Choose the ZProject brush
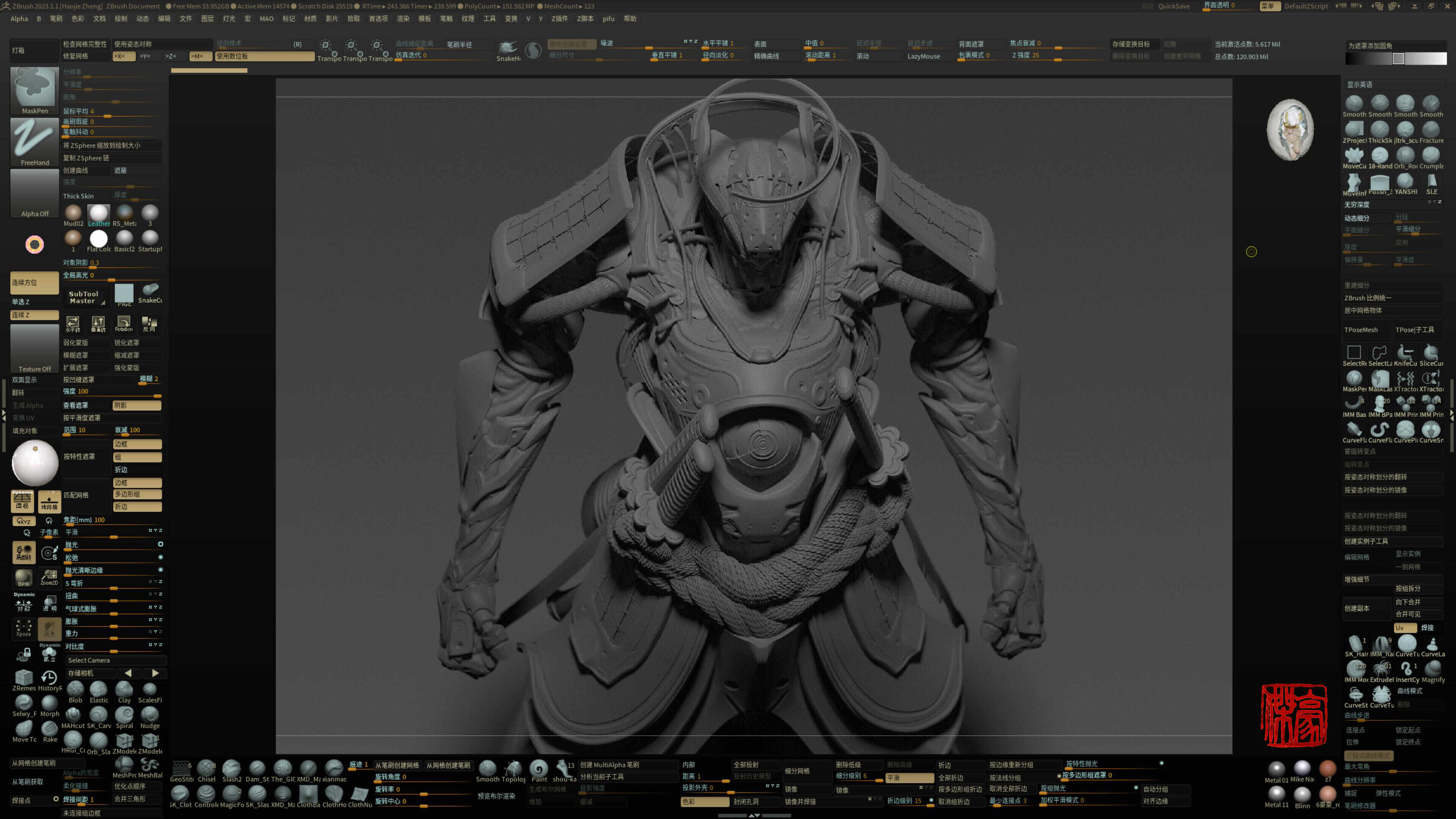The image size is (1456, 819). point(1354,130)
